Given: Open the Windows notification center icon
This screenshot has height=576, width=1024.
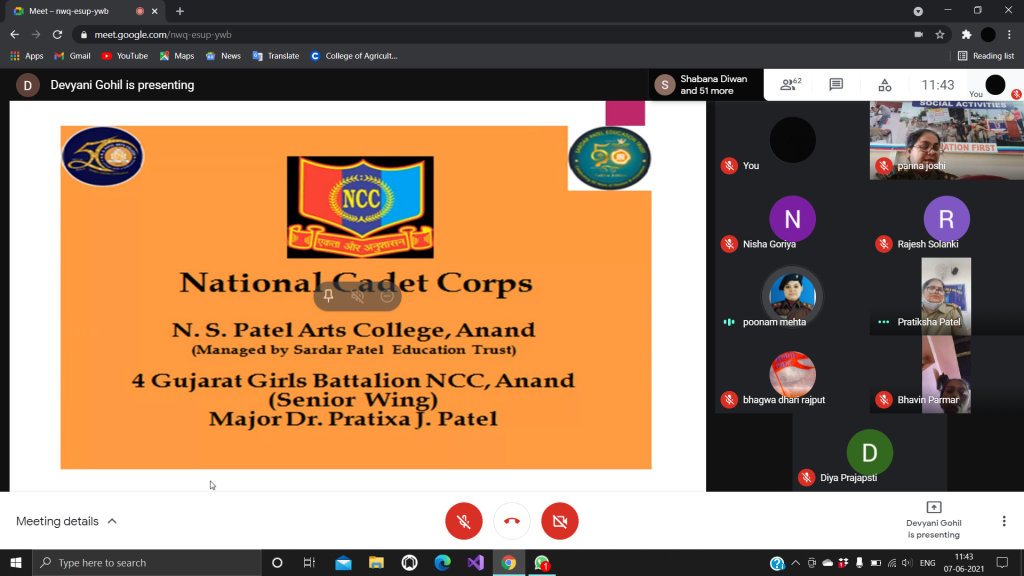Looking at the screenshot, I should pos(1002,563).
